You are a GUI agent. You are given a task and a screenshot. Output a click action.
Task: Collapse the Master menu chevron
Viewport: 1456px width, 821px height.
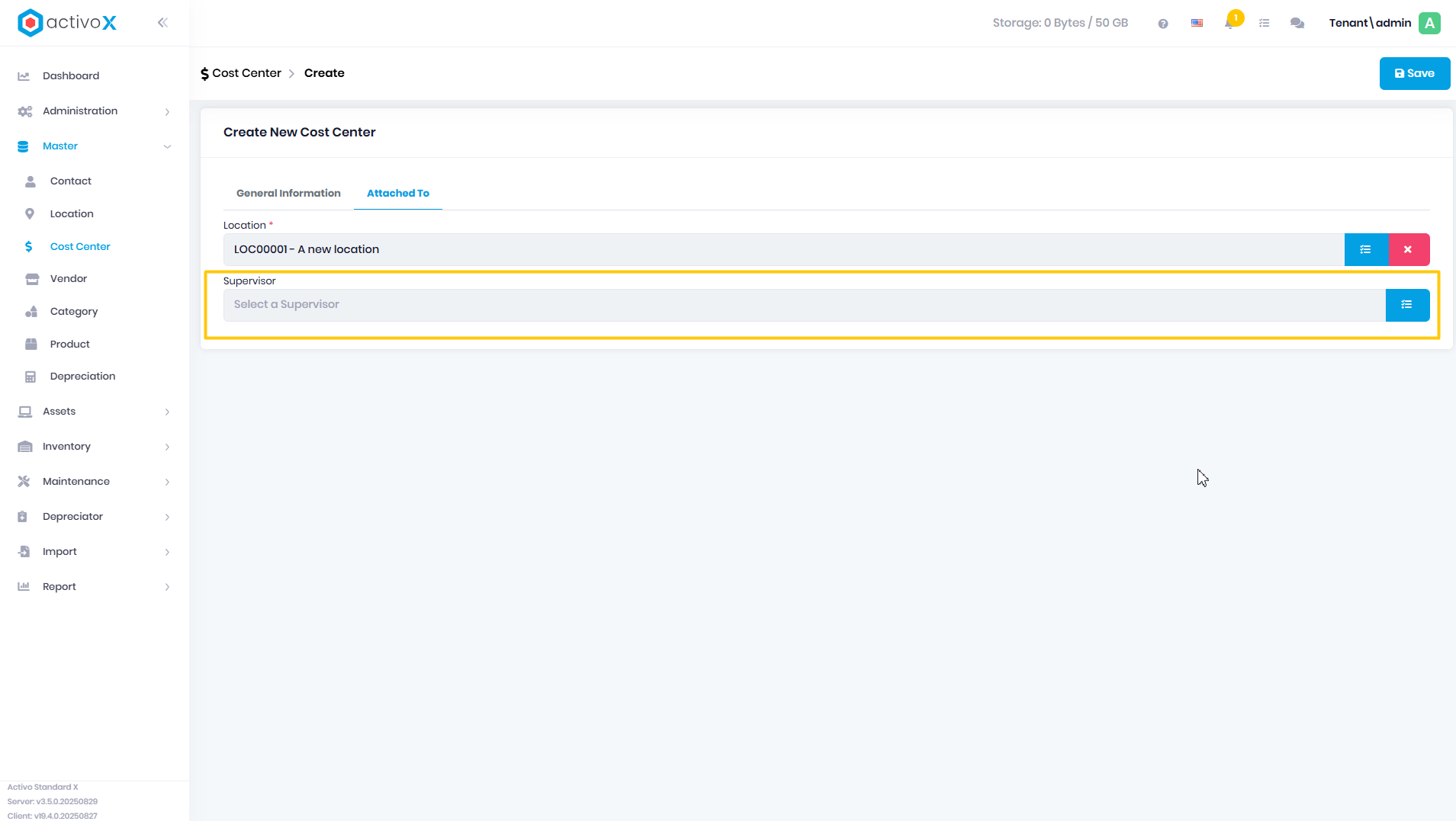point(167,147)
